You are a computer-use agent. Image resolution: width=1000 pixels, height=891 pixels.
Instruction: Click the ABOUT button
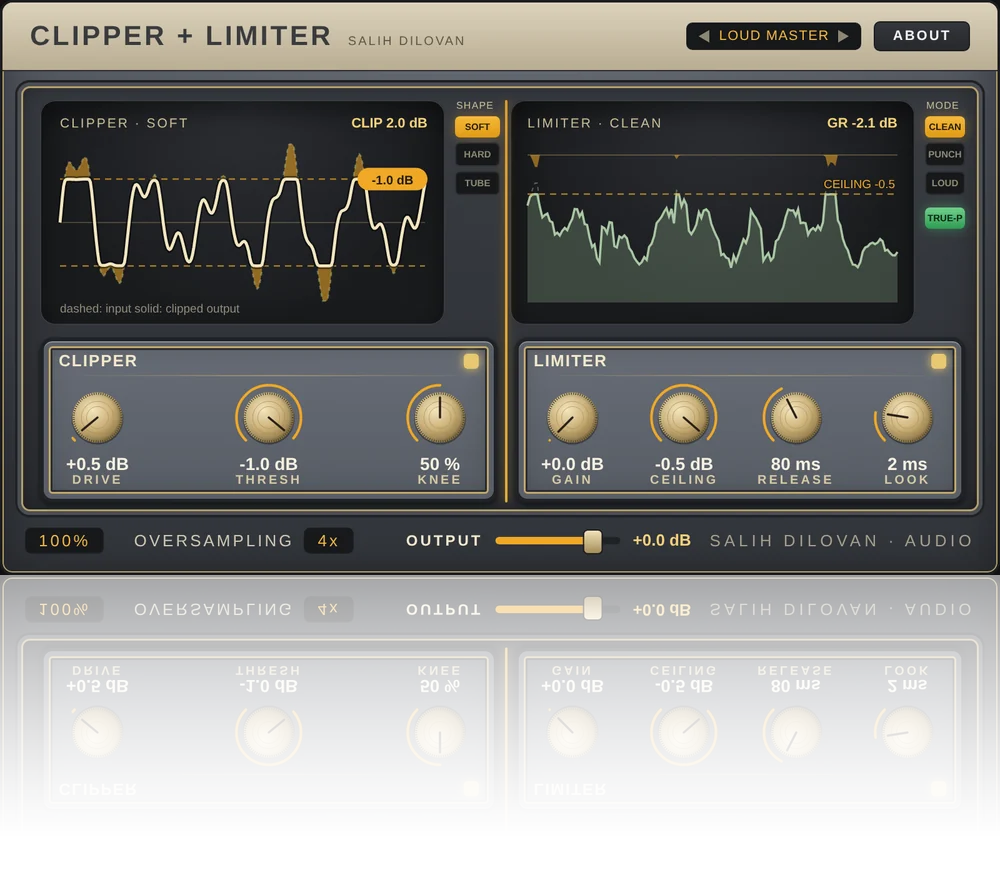pos(922,36)
